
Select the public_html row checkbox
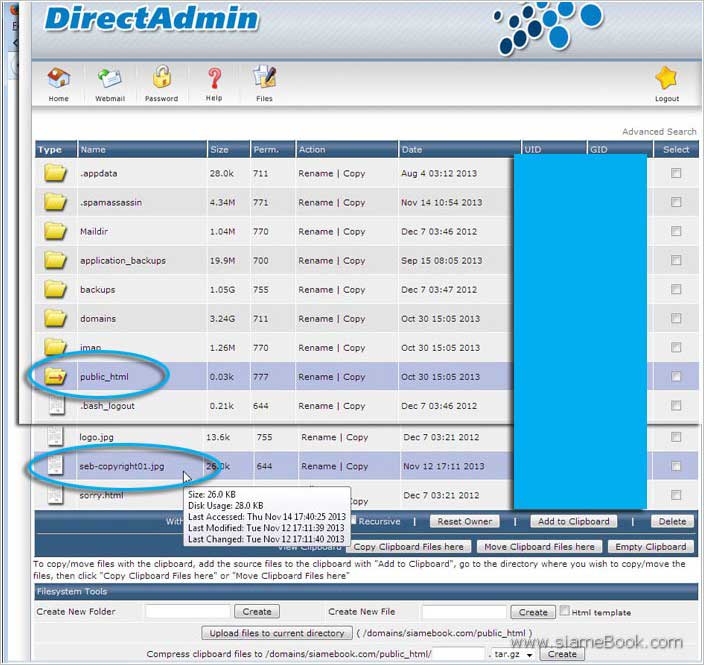click(x=676, y=376)
